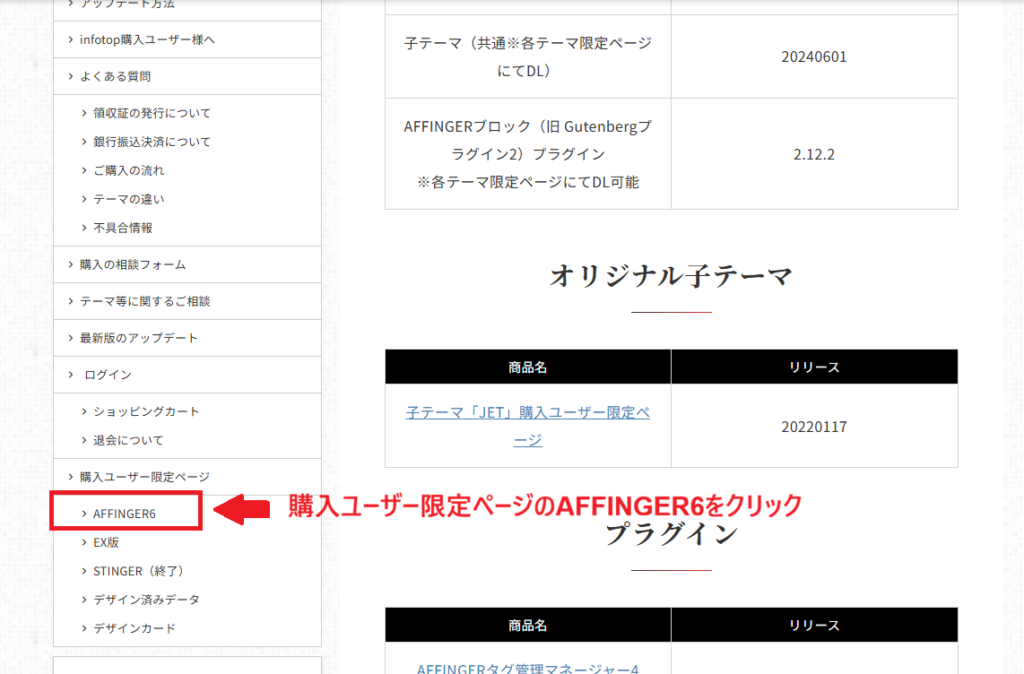Open the ショッピングカート link

[146, 412]
